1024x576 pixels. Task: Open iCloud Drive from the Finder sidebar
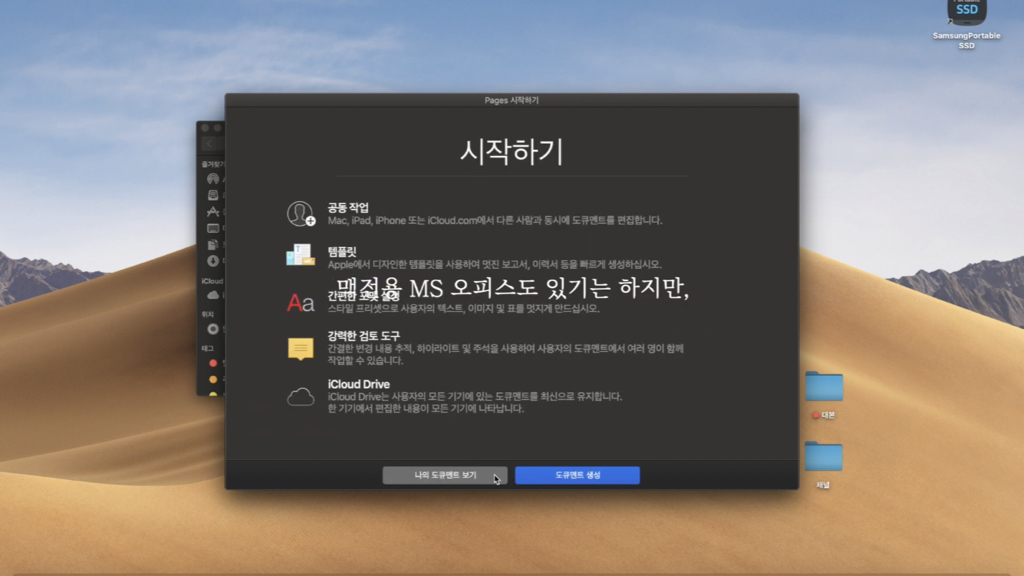213,295
